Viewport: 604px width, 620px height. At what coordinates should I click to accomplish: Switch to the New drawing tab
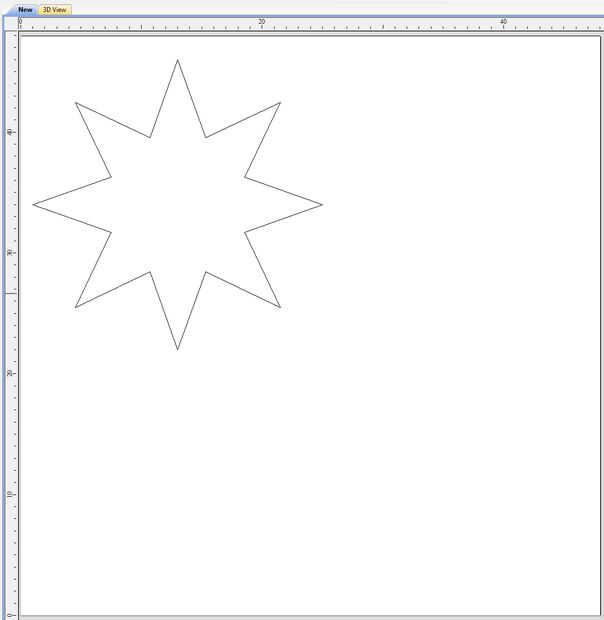(x=25, y=9)
